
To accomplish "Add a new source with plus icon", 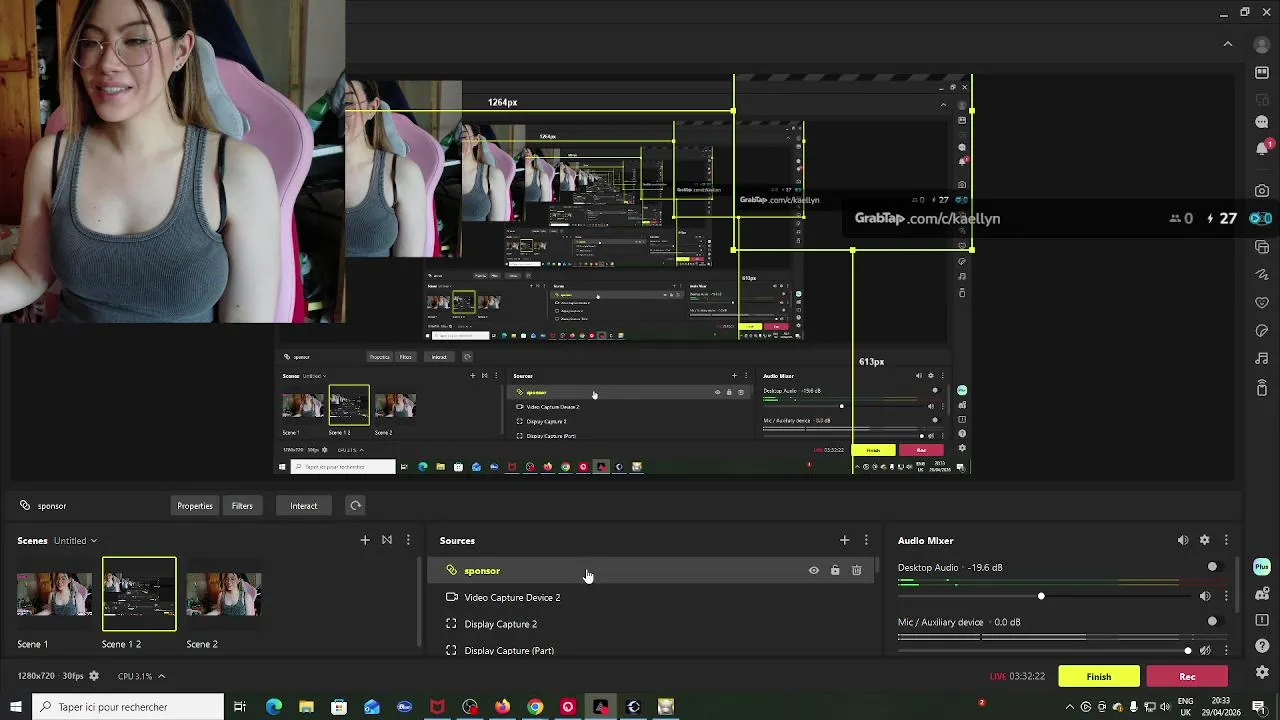I will click(x=845, y=540).
